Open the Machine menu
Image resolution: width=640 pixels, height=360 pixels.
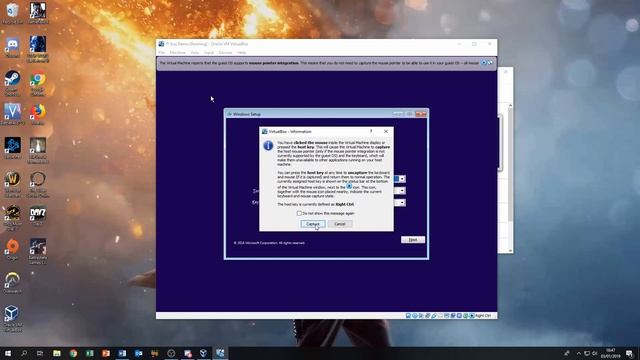tap(178, 53)
